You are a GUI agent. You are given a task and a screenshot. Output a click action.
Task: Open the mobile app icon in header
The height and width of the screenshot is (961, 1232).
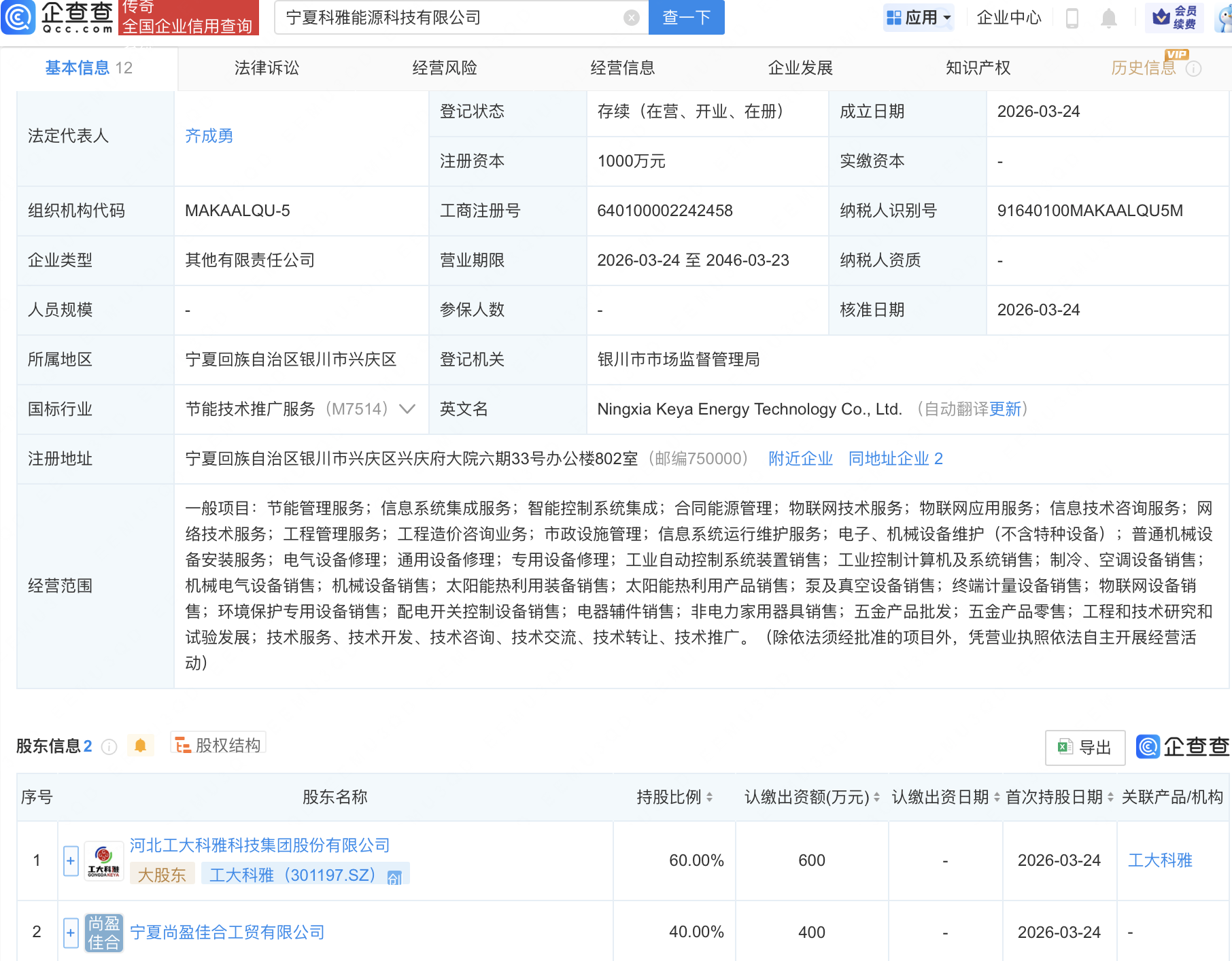1073,18
